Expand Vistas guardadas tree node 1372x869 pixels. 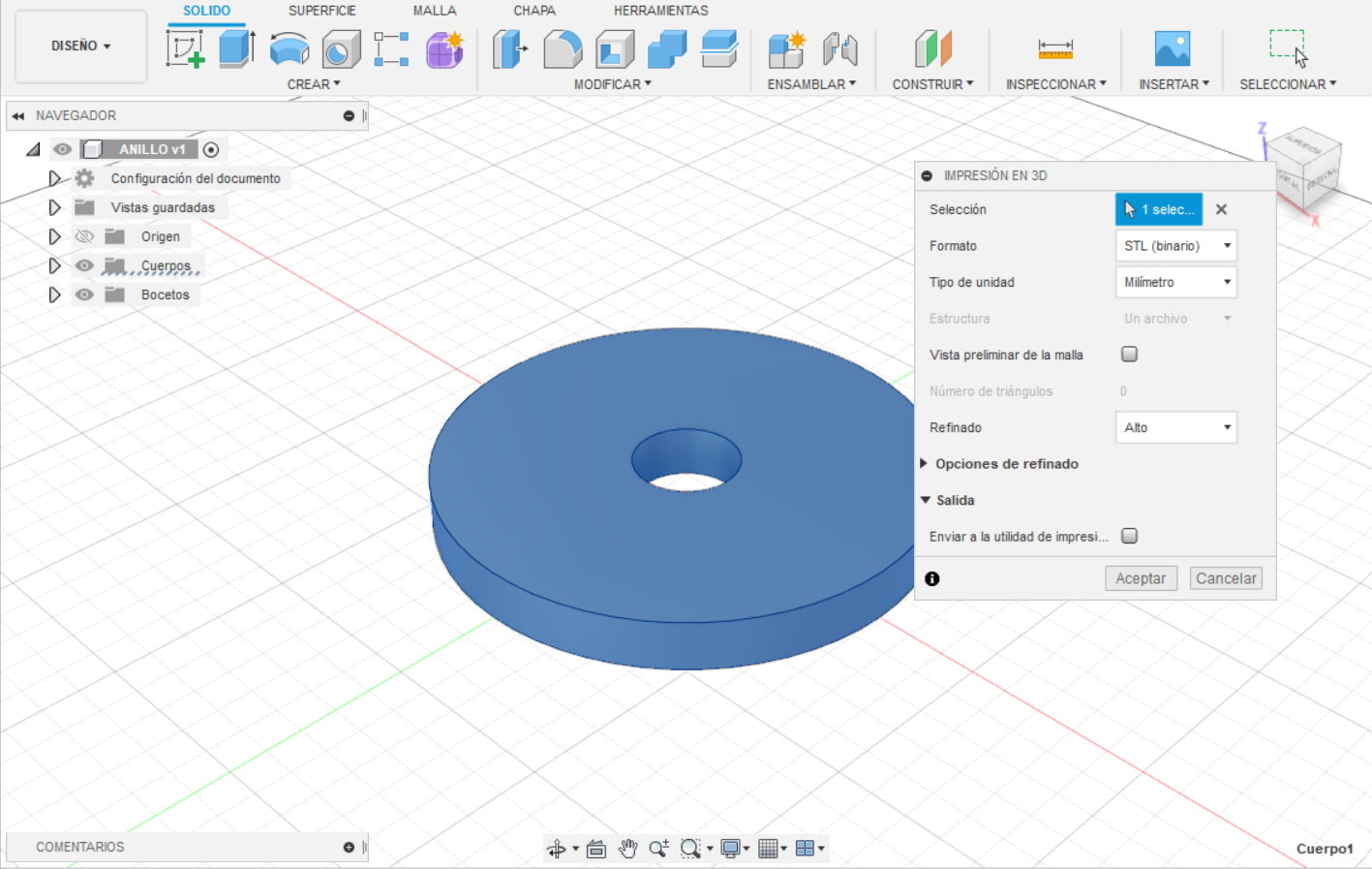(x=54, y=207)
